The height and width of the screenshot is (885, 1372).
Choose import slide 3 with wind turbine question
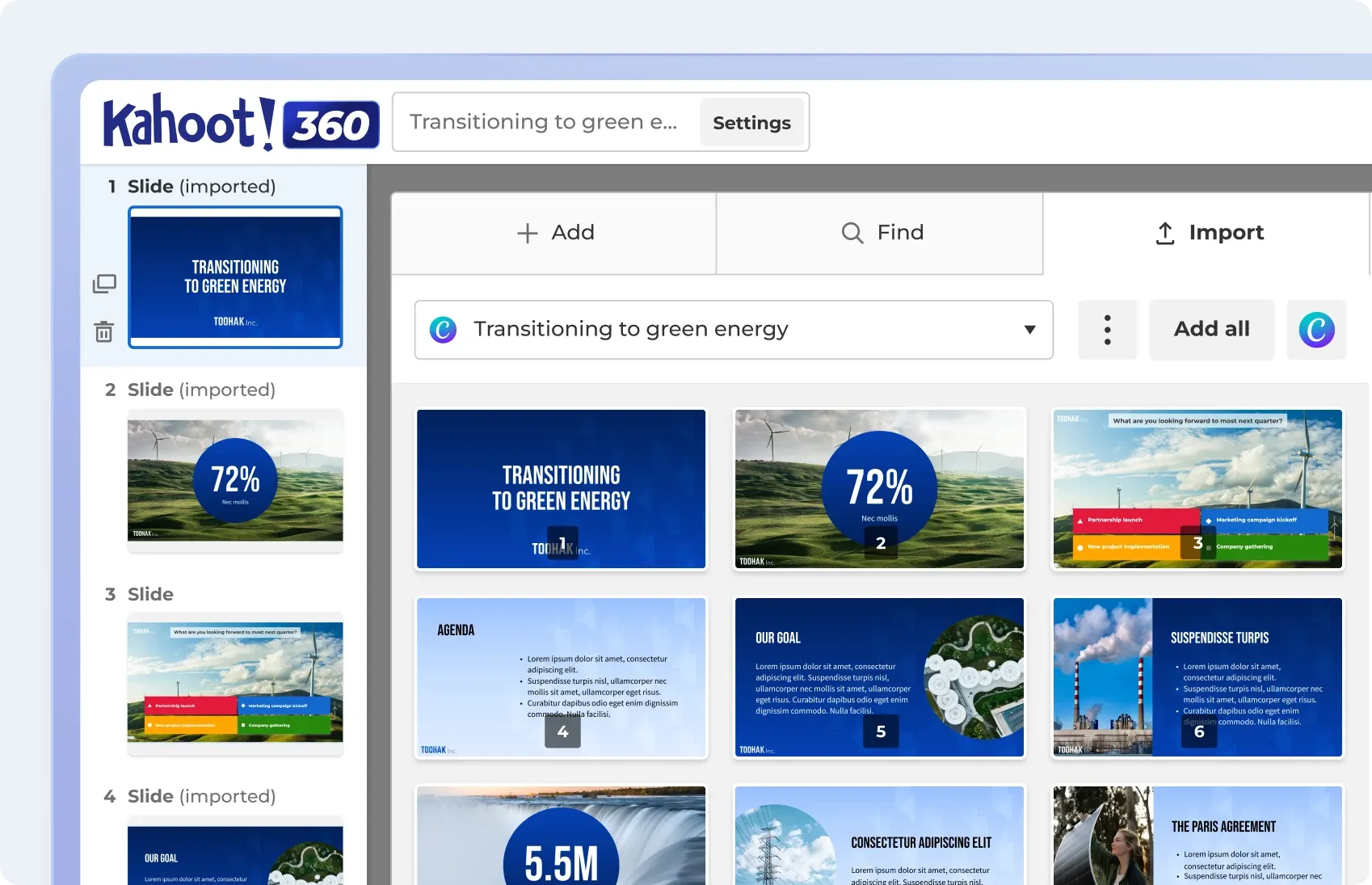click(x=1197, y=489)
